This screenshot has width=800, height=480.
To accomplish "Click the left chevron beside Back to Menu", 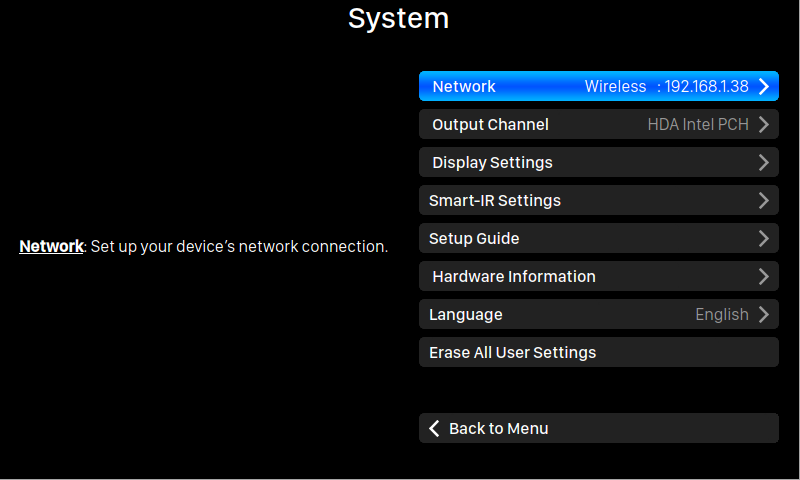I will pyautogui.click(x=434, y=428).
